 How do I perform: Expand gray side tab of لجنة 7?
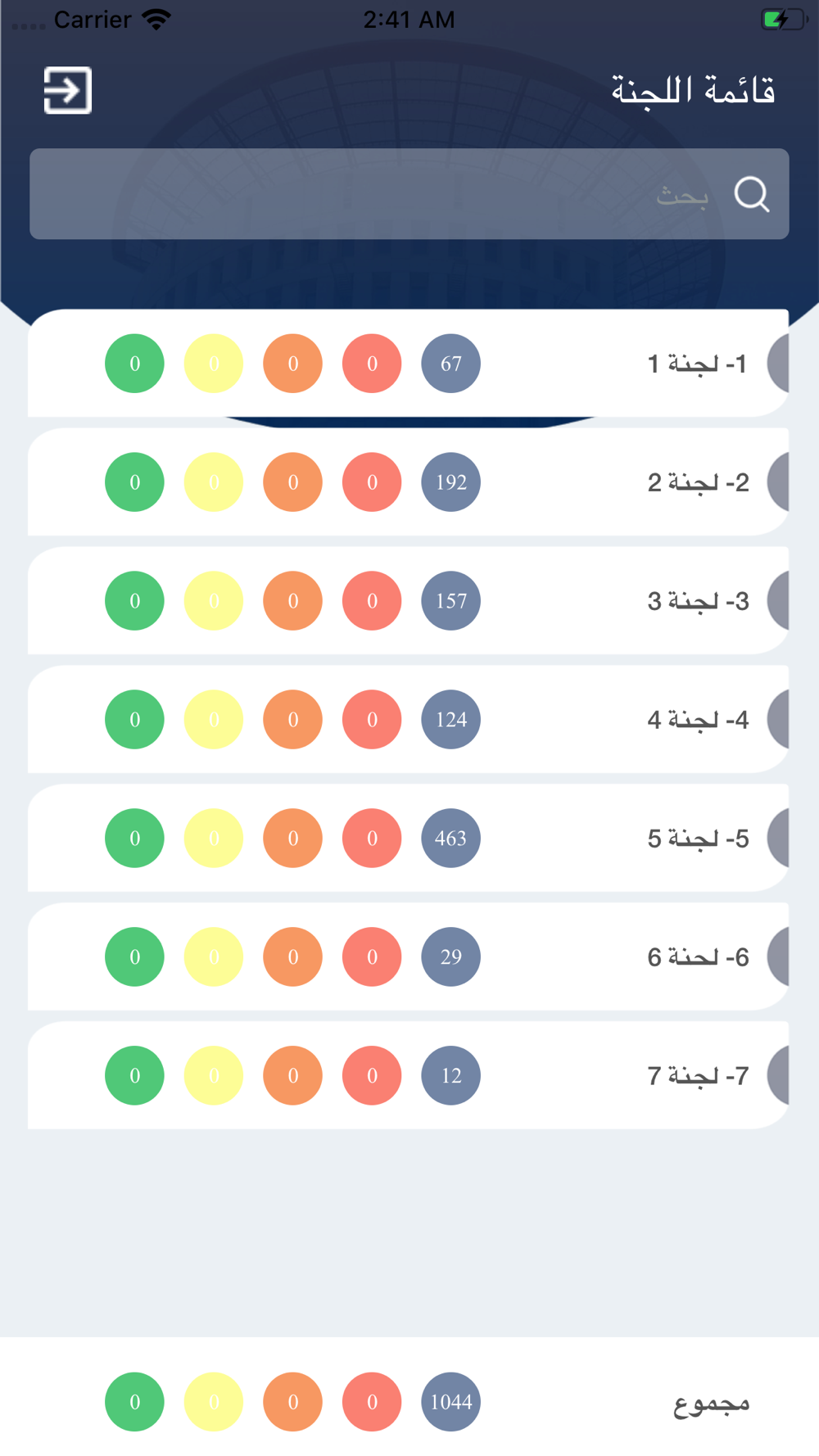(x=778, y=1075)
